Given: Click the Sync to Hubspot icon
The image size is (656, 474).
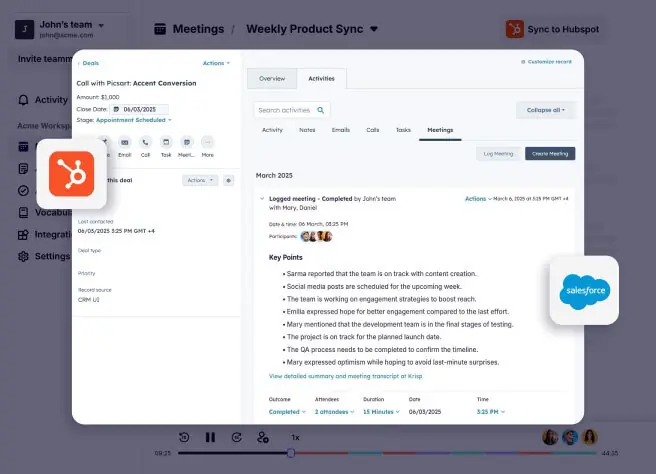Looking at the screenshot, I should pyautogui.click(x=515, y=29).
